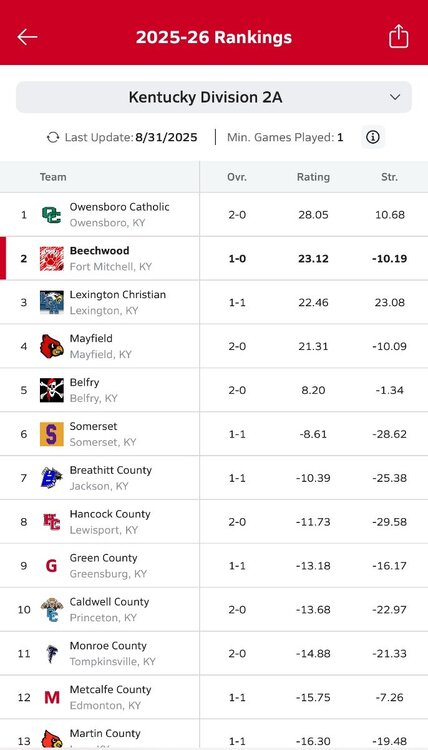
Task: Tap the back arrow icon
Action: pos(27,37)
